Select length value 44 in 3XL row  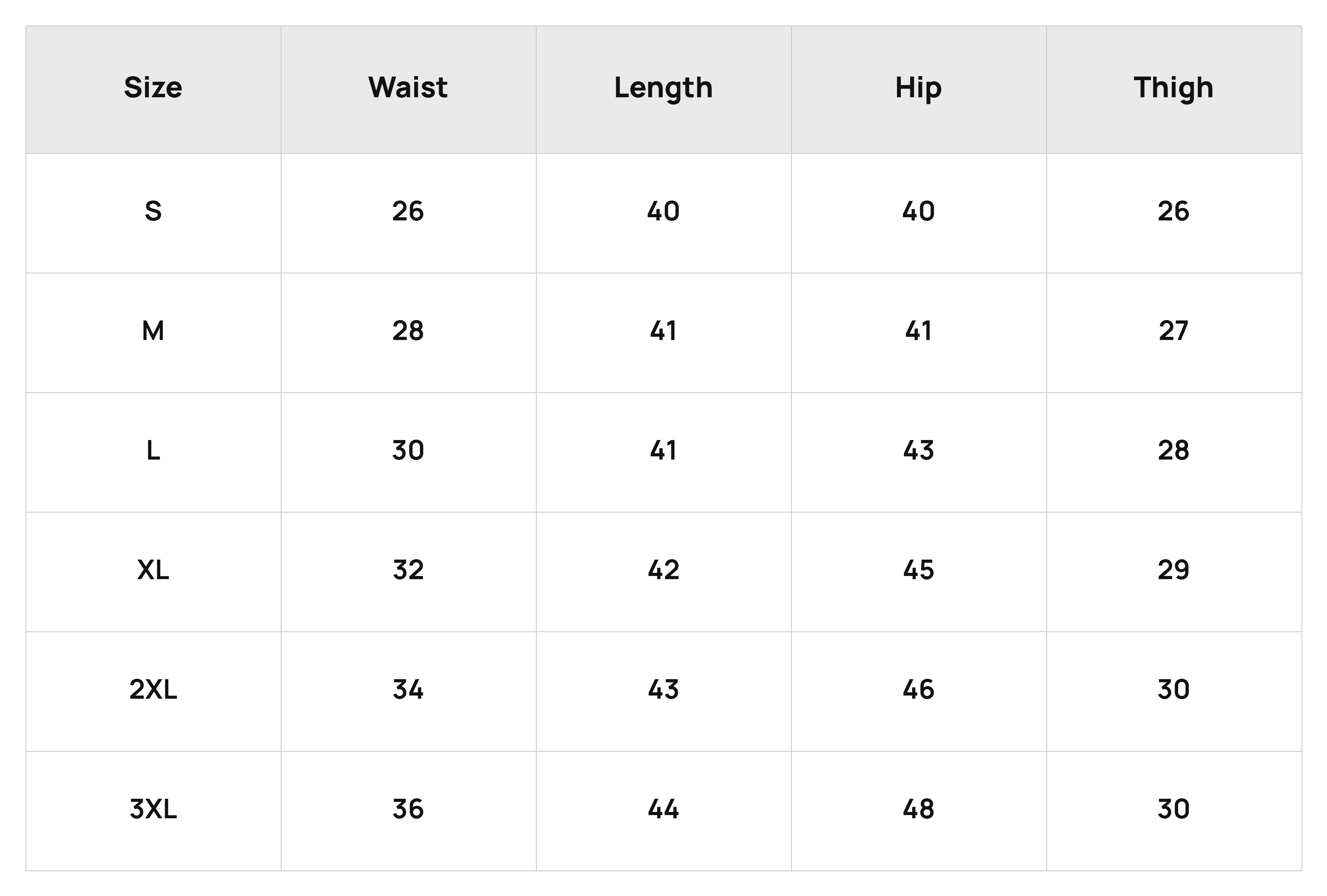(663, 809)
